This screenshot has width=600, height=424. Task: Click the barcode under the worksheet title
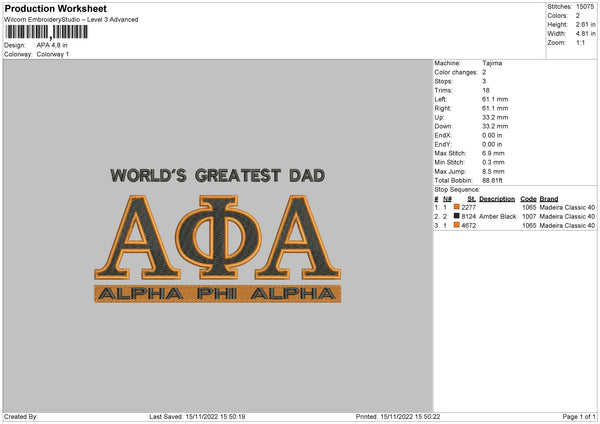coord(45,33)
